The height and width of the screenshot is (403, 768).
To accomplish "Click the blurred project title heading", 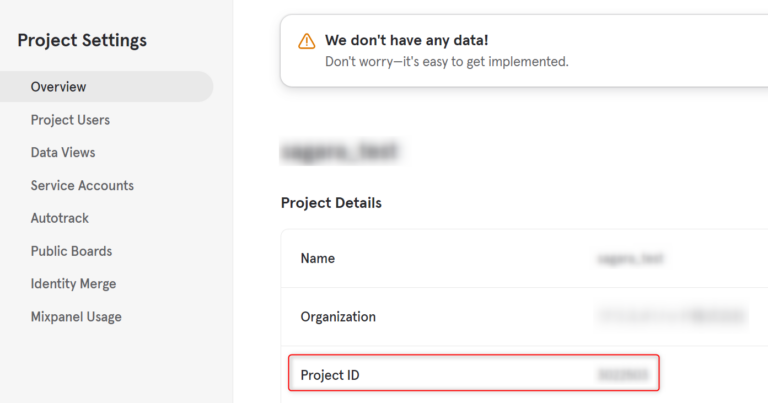I will point(340,151).
